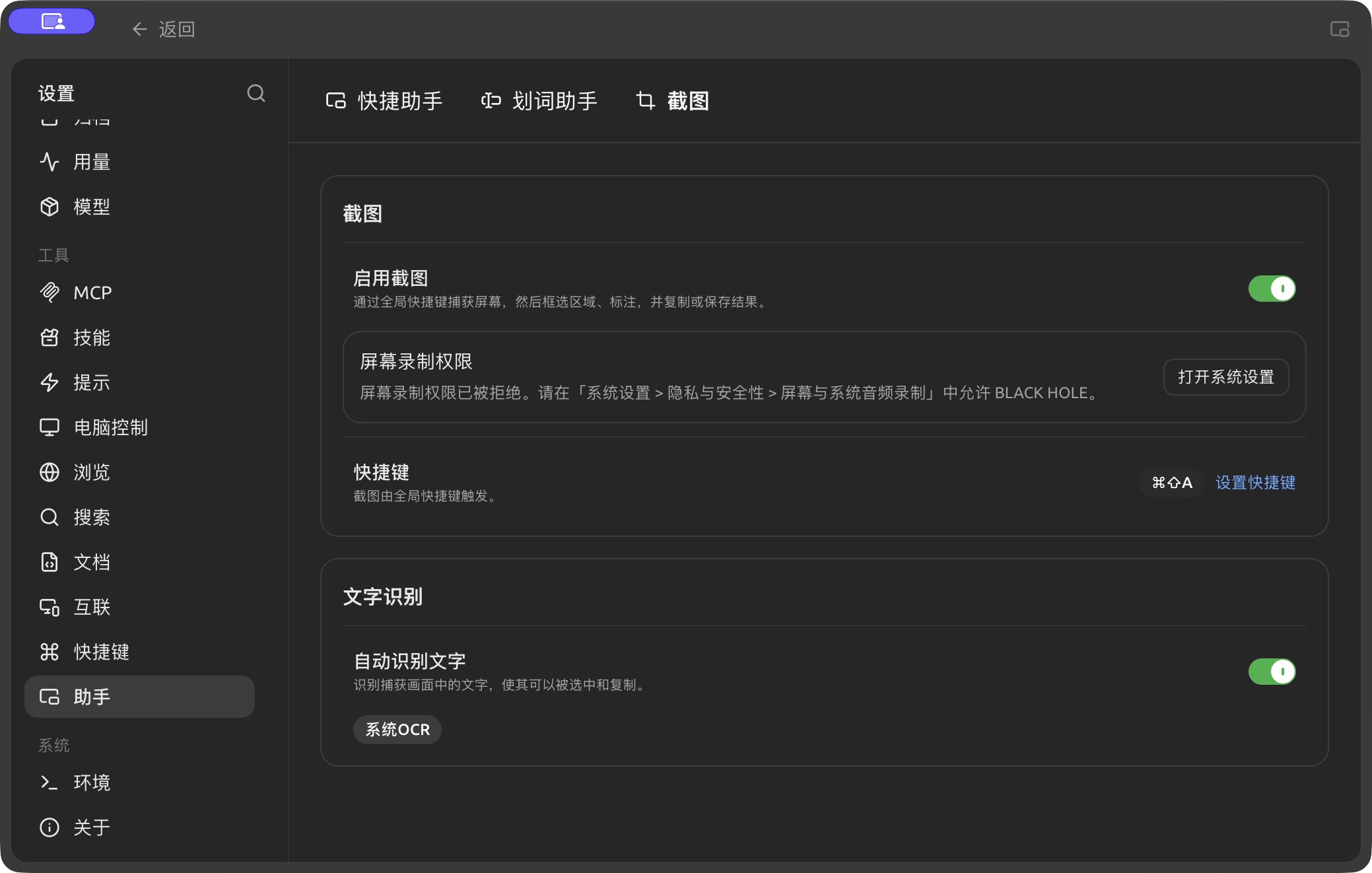Click the 文档 file icon in the sidebar
The image size is (1372, 873).
pos(50,562)
